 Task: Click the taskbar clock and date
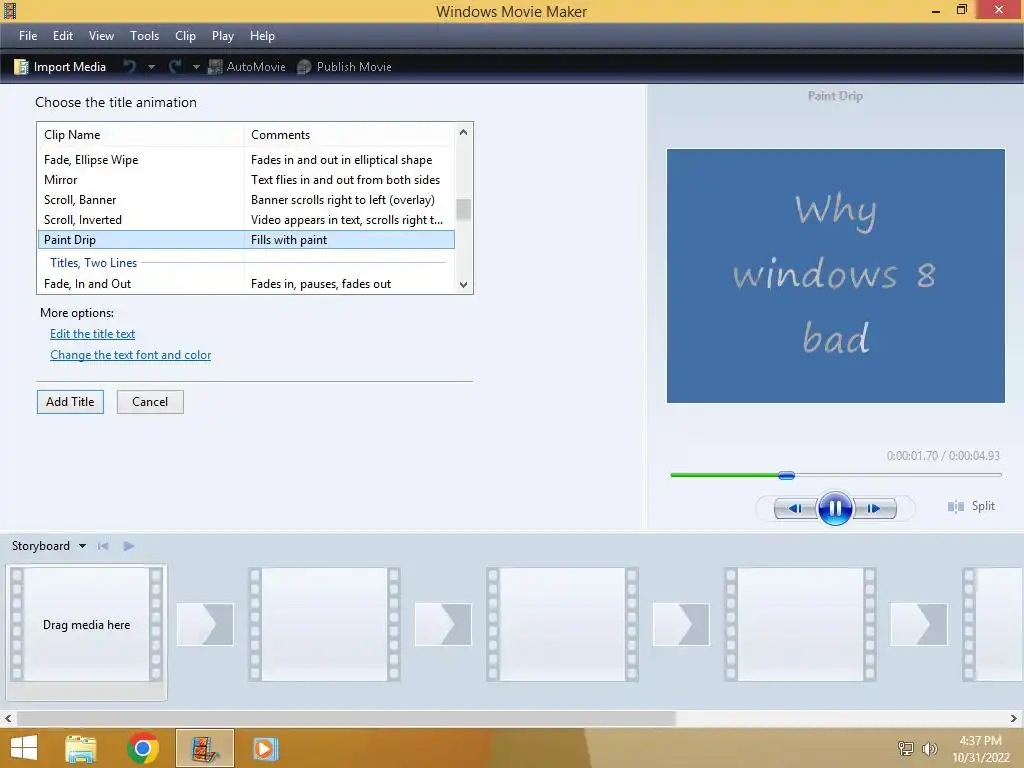(981, 749)
